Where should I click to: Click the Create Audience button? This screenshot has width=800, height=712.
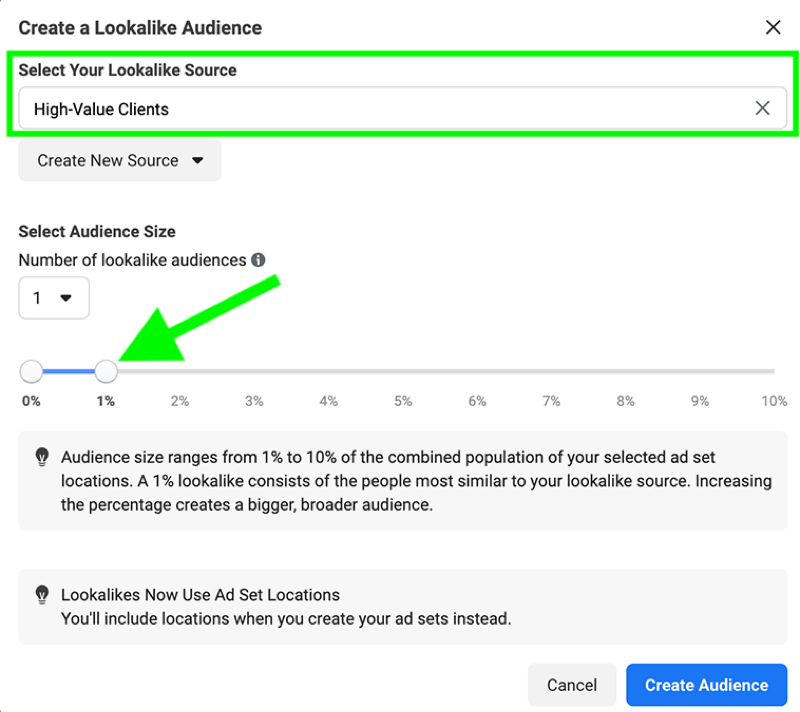707,684
